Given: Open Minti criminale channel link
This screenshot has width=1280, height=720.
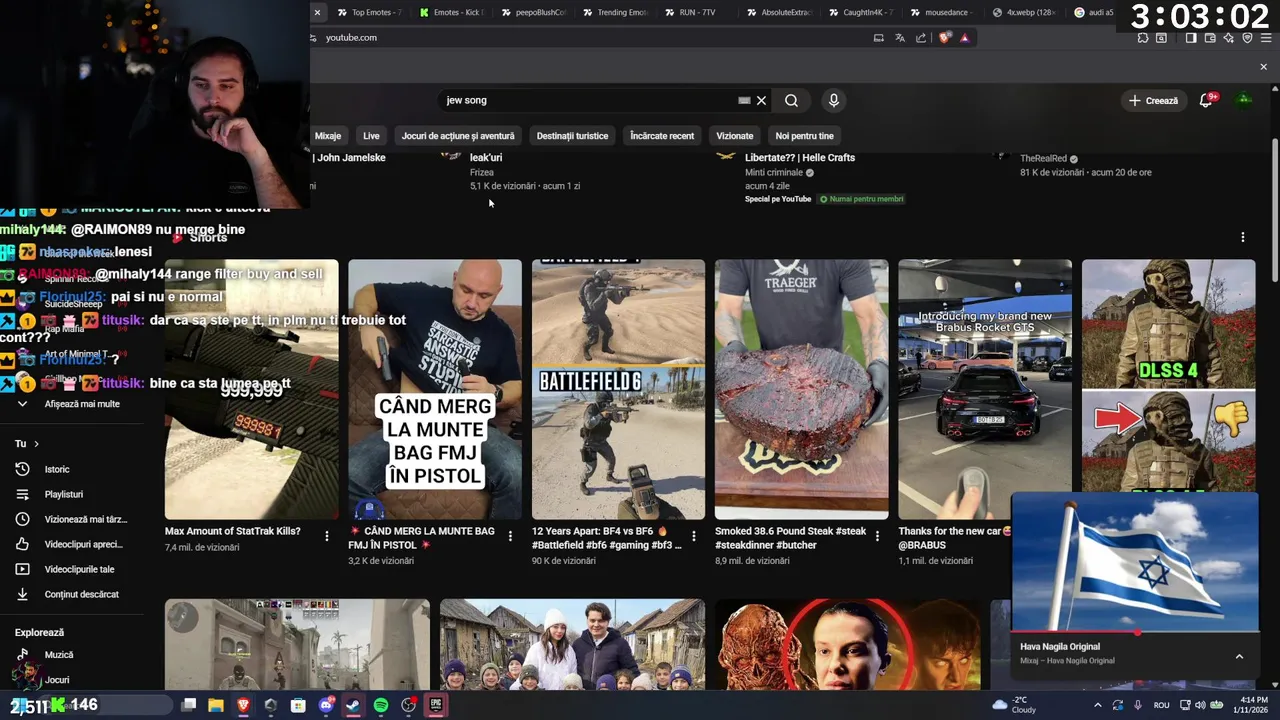Looking at the screenshot, I should pos(774,172).
